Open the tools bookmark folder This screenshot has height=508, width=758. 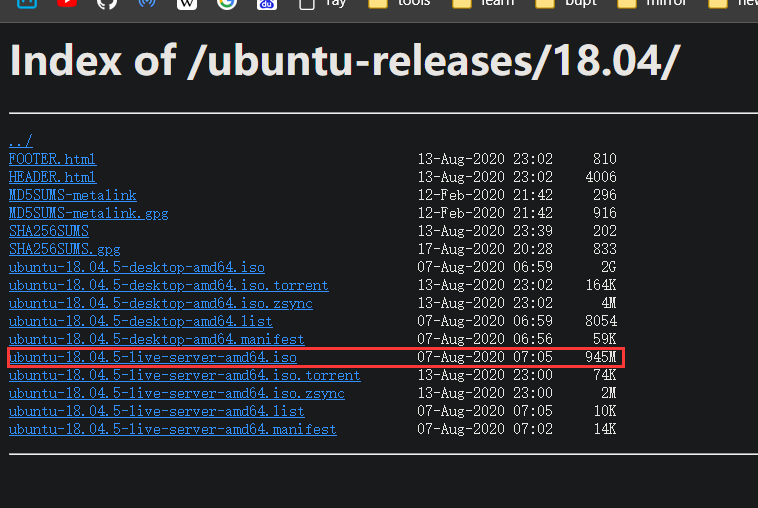tap(399, 3)
